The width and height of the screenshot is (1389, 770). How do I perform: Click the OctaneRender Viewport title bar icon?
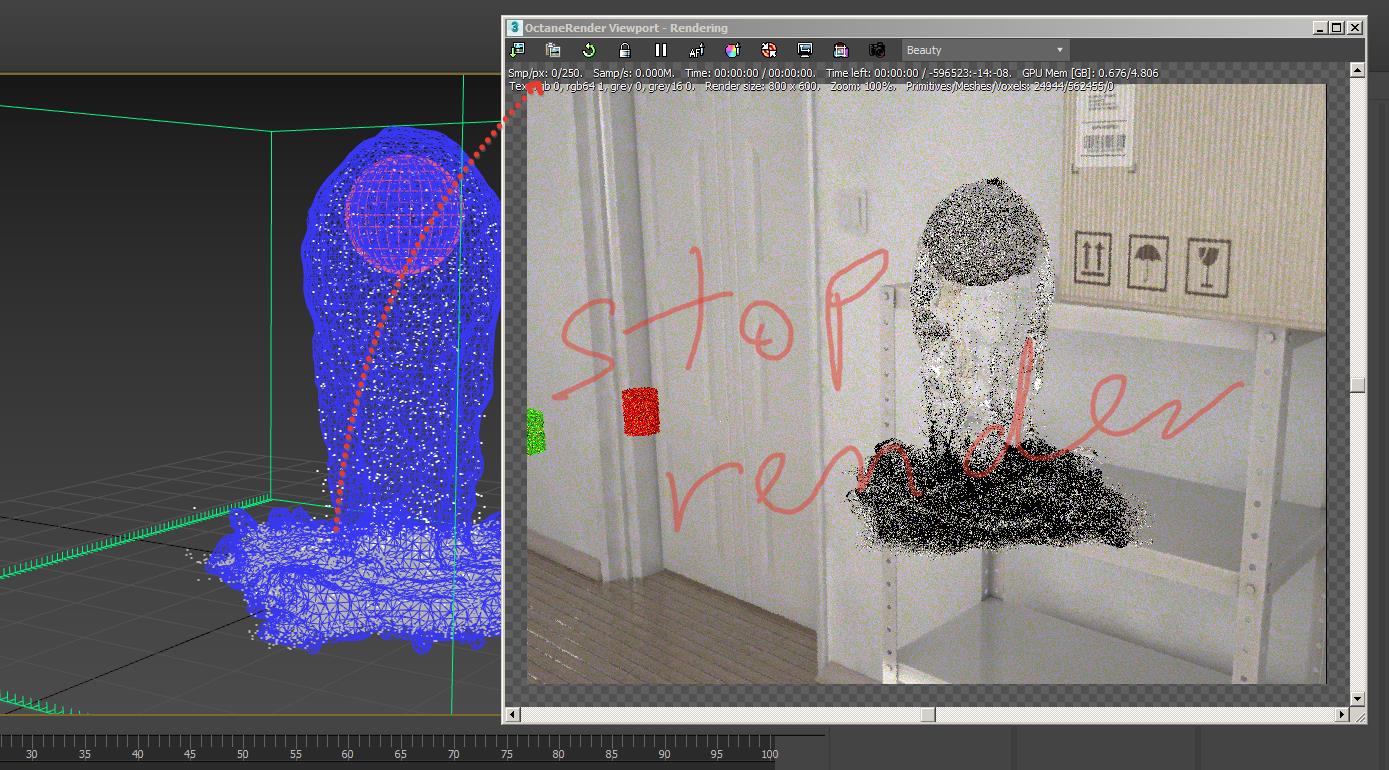[515, 28]
